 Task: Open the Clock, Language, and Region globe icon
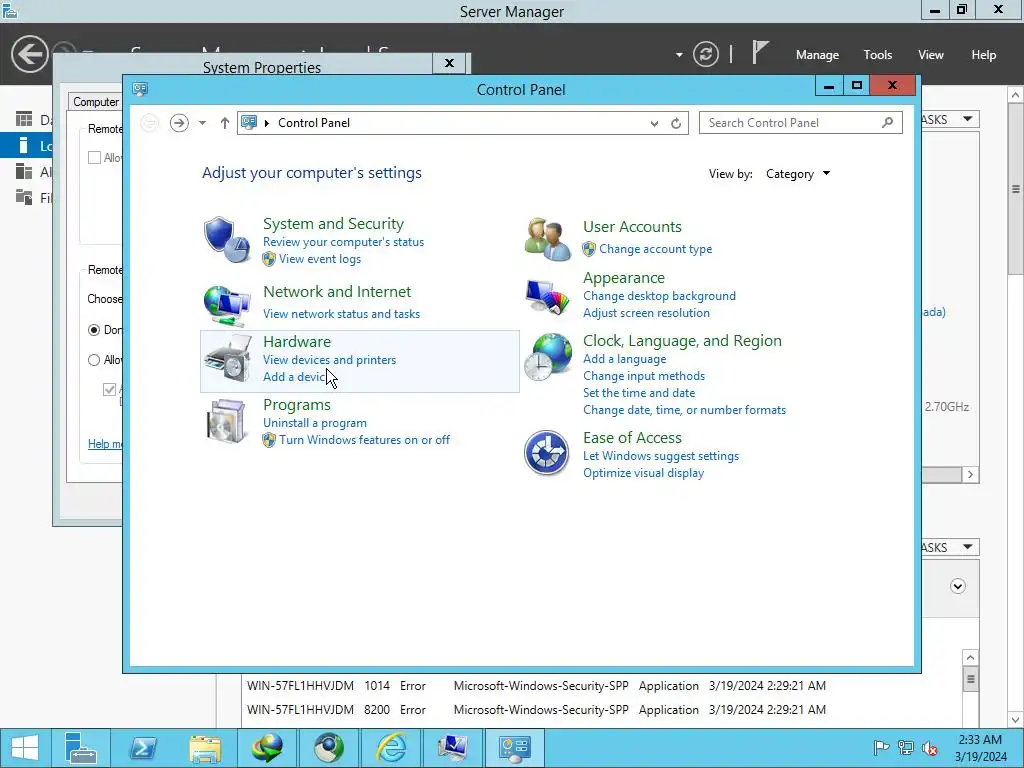[547, 357]
